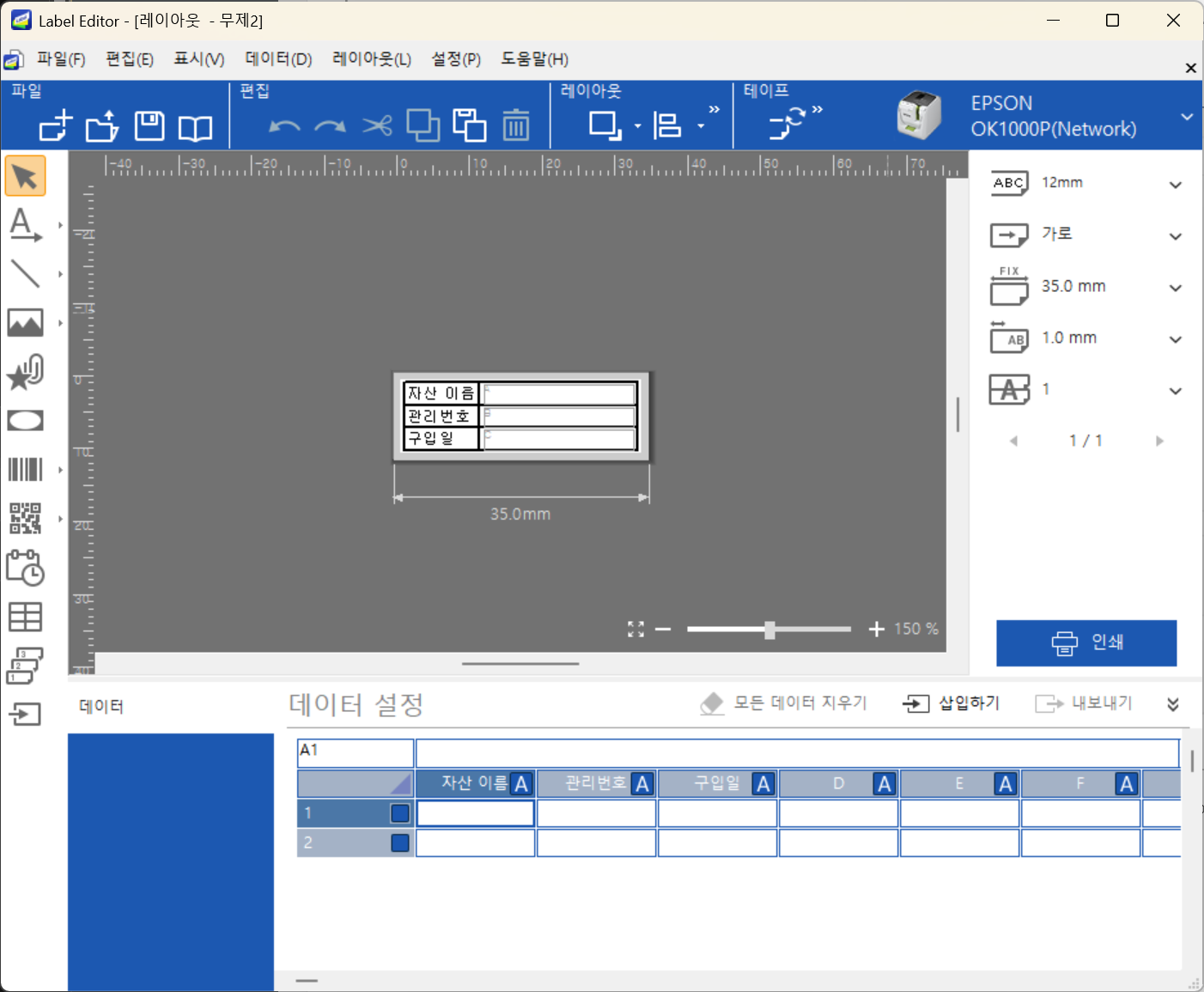Screen dimensions: 1204x992
Task: Expand the 35.0 mm label length dropdown
Action: 1176,288
